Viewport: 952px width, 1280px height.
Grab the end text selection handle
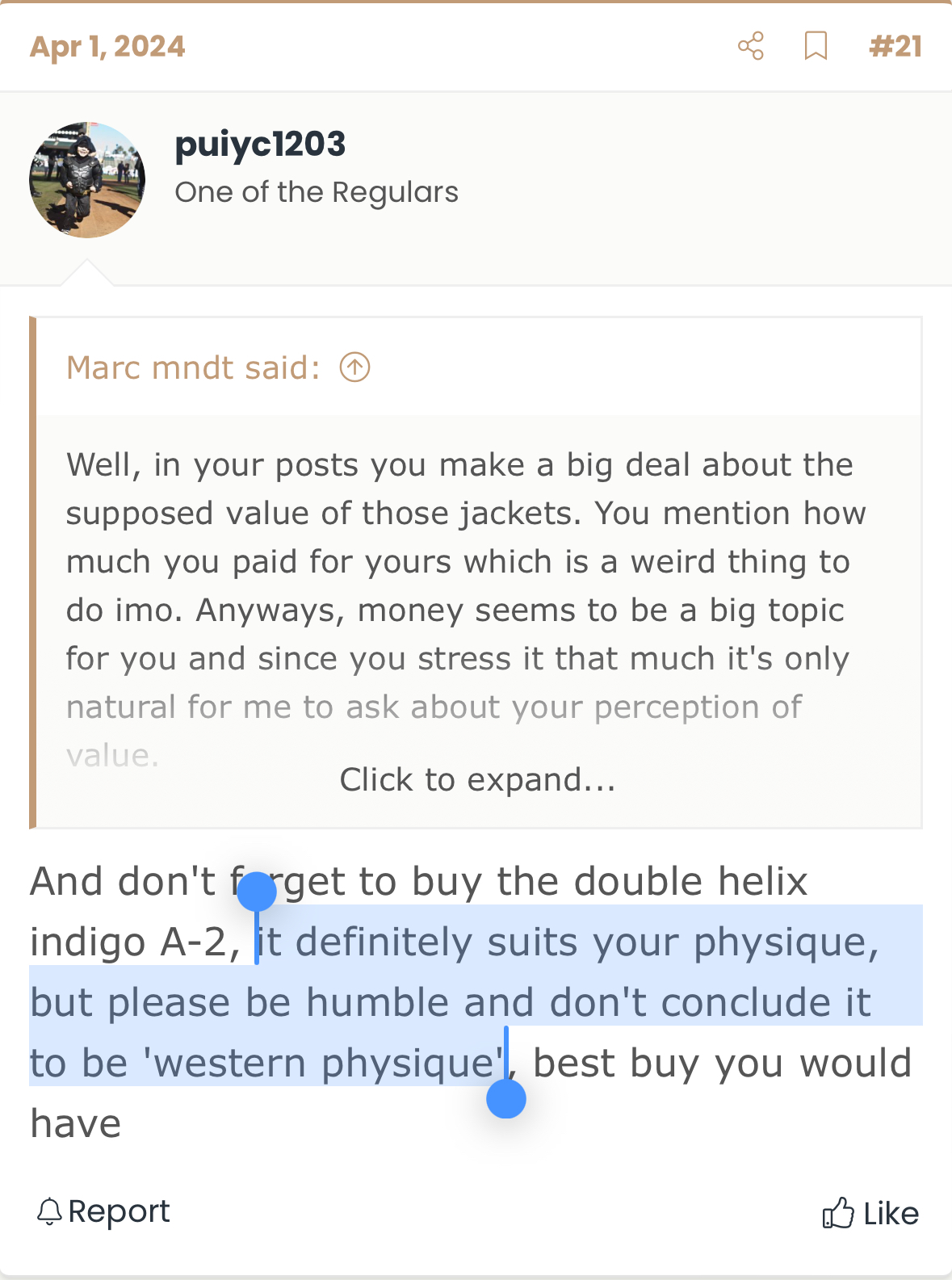tap(506, 1098)
